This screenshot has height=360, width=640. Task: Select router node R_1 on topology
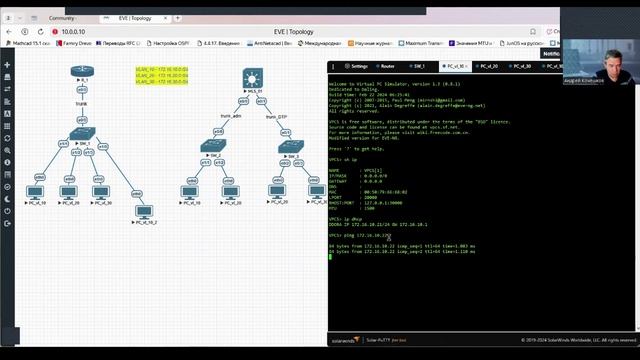(x=82, y=71)
